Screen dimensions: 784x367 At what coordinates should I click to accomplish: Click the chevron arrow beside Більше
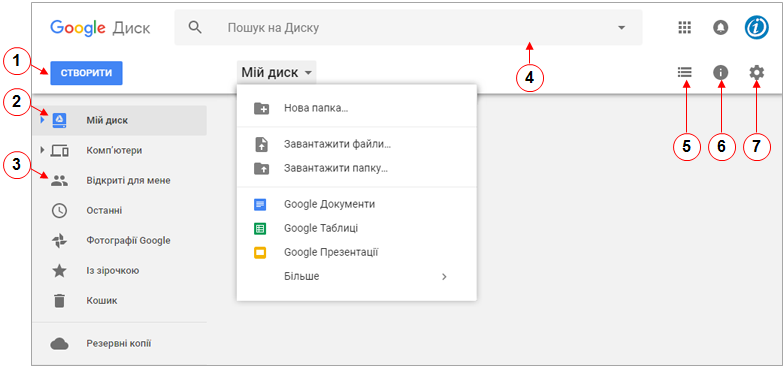coord(444,276)
